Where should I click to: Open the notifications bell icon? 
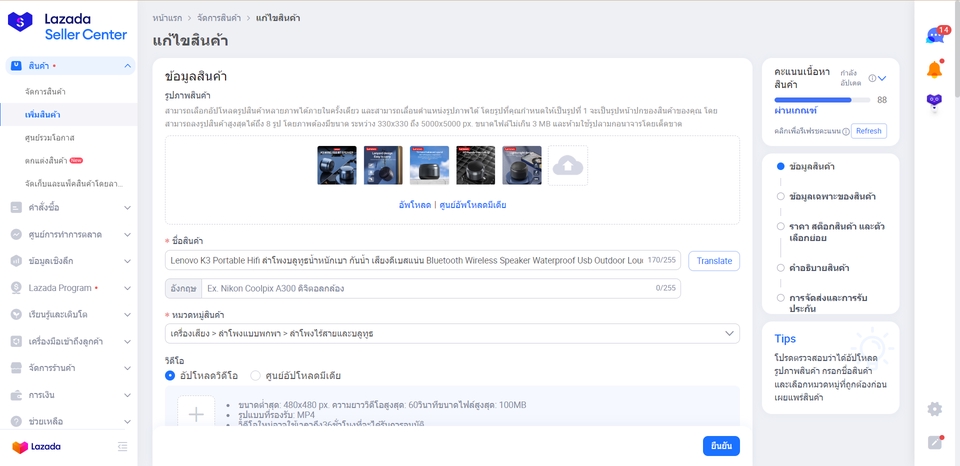click(x=934, y=69)
